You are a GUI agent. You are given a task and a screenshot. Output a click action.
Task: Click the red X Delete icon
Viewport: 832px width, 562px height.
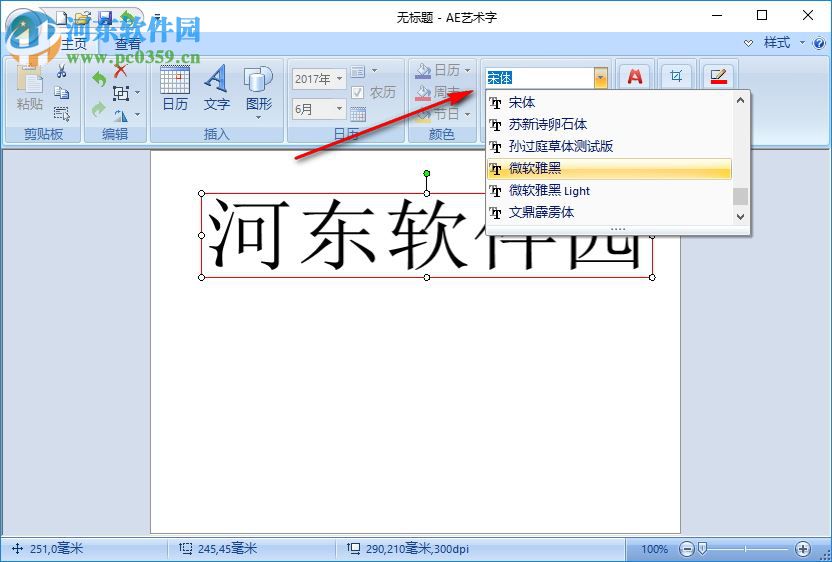[120, 70]
